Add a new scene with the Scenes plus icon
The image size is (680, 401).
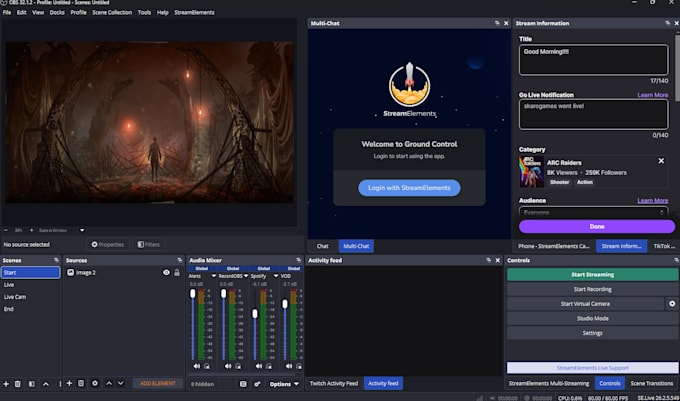click(6, 384)
